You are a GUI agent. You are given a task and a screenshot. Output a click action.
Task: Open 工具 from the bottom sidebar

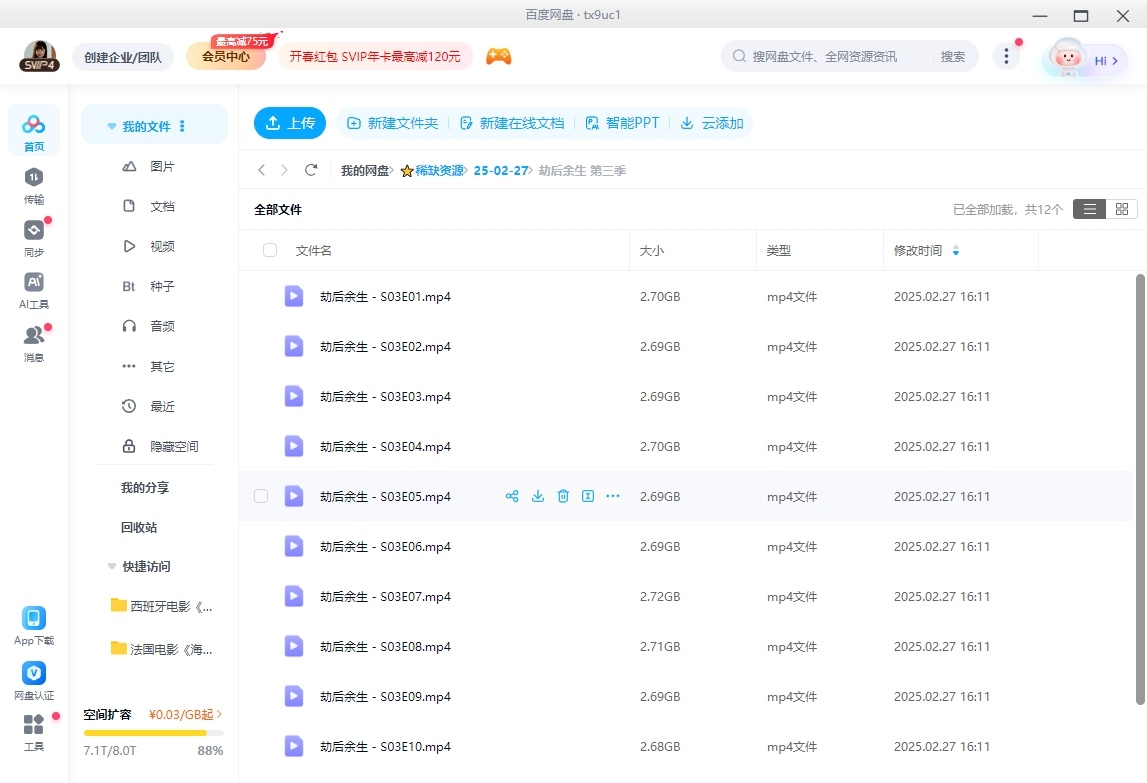[33, 733]
